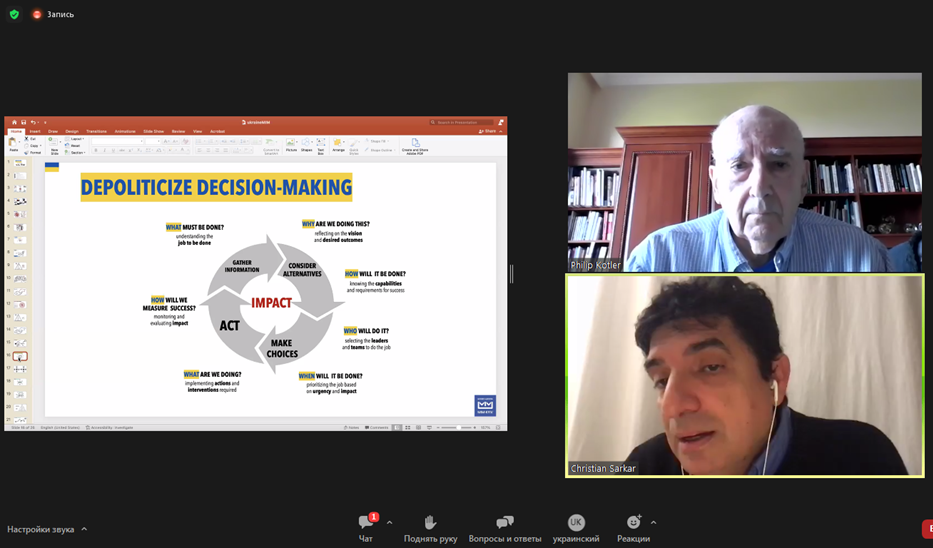Expand the Настройки звука audio settings arrow
This screenshot has width=933, height=548.
pos(84,529)
